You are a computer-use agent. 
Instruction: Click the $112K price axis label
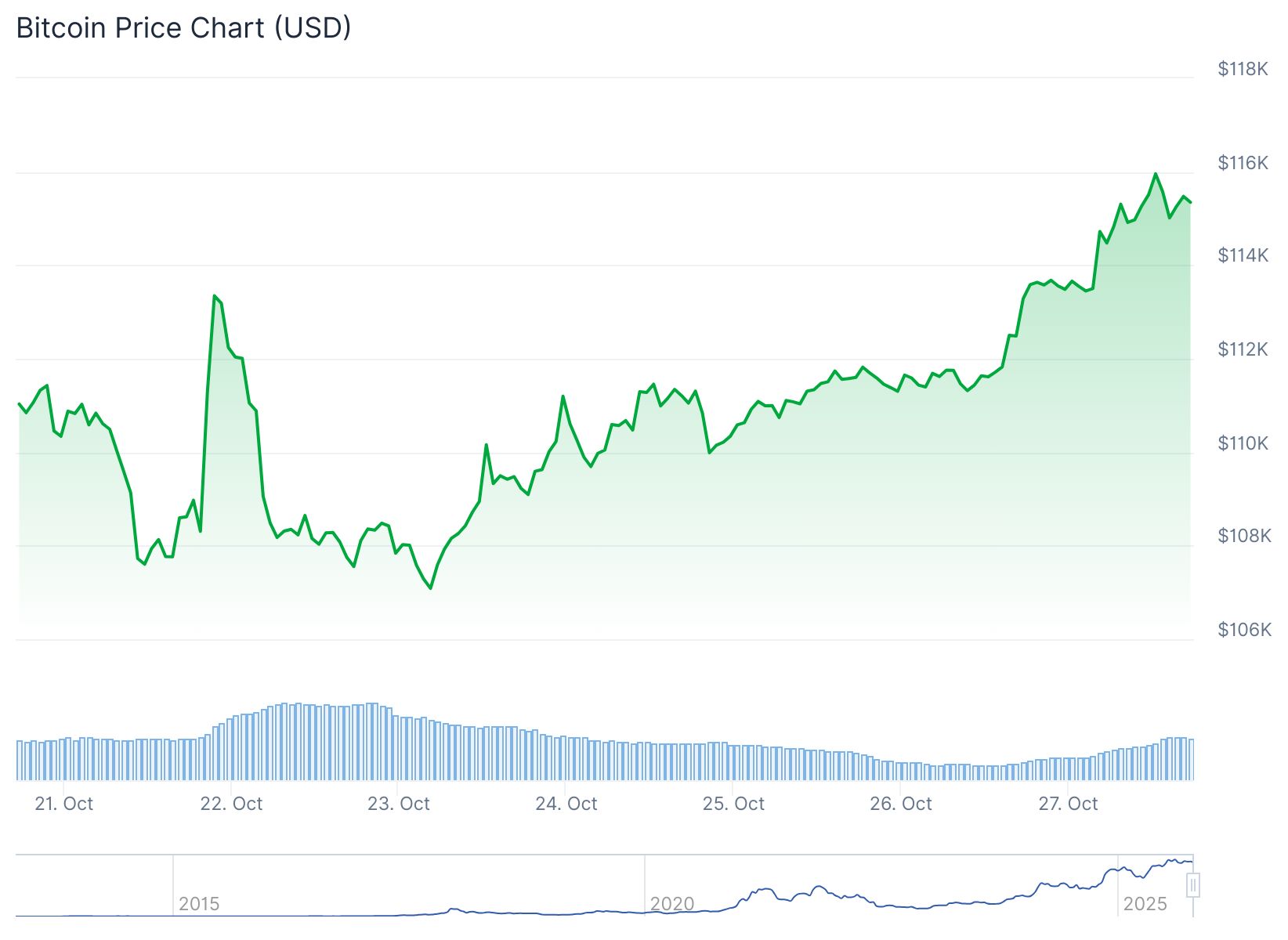click(1243, 349)
